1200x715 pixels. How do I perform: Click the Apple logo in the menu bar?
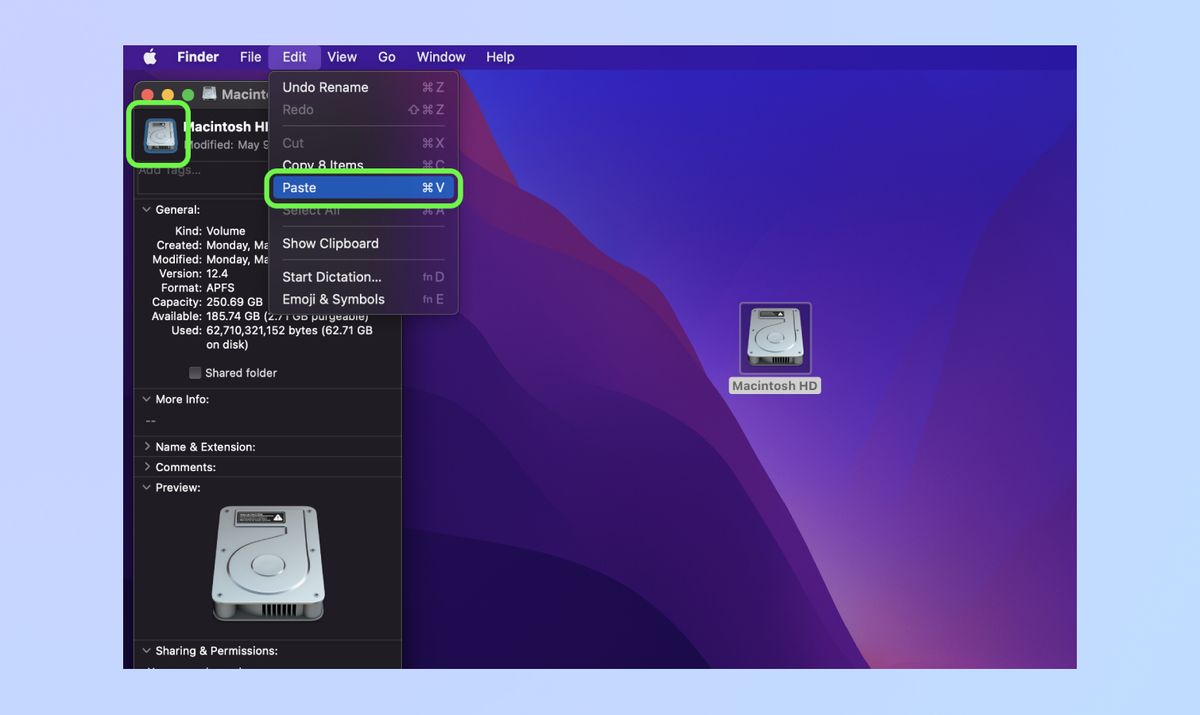click(150, 57)
